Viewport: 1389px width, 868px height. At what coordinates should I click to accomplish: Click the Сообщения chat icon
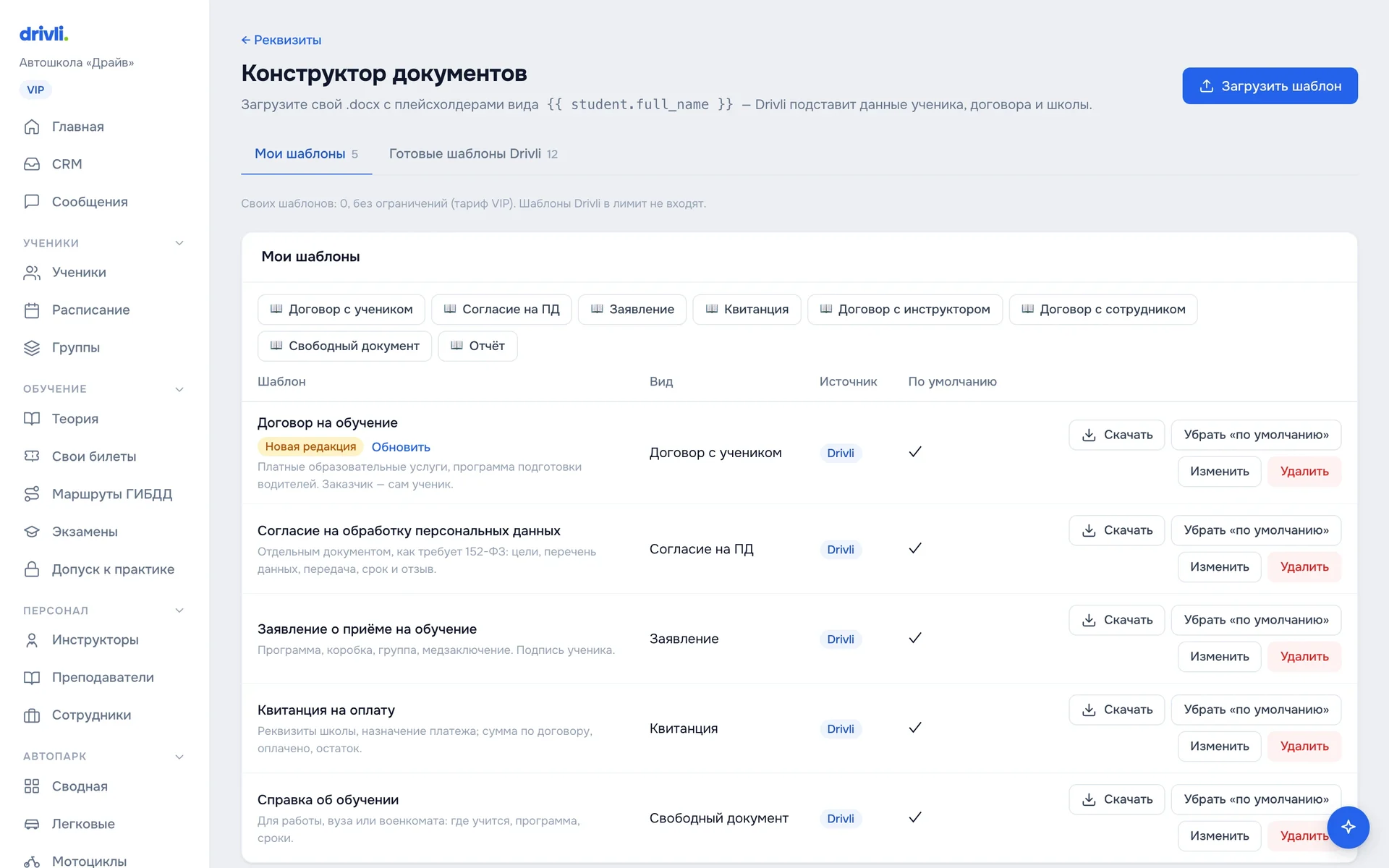pos(32,202)
